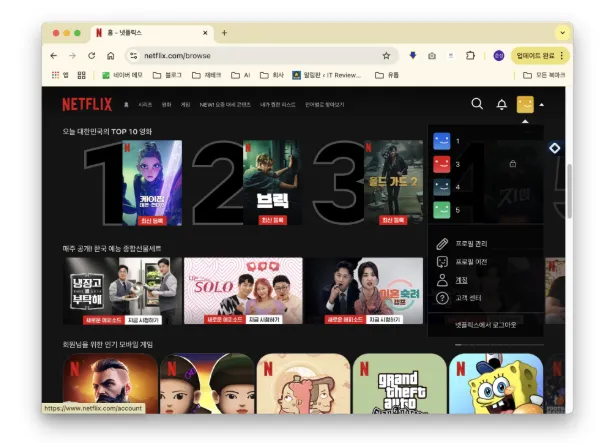Click the pencil icon for 프로필 관리

[x=442, y=244]
